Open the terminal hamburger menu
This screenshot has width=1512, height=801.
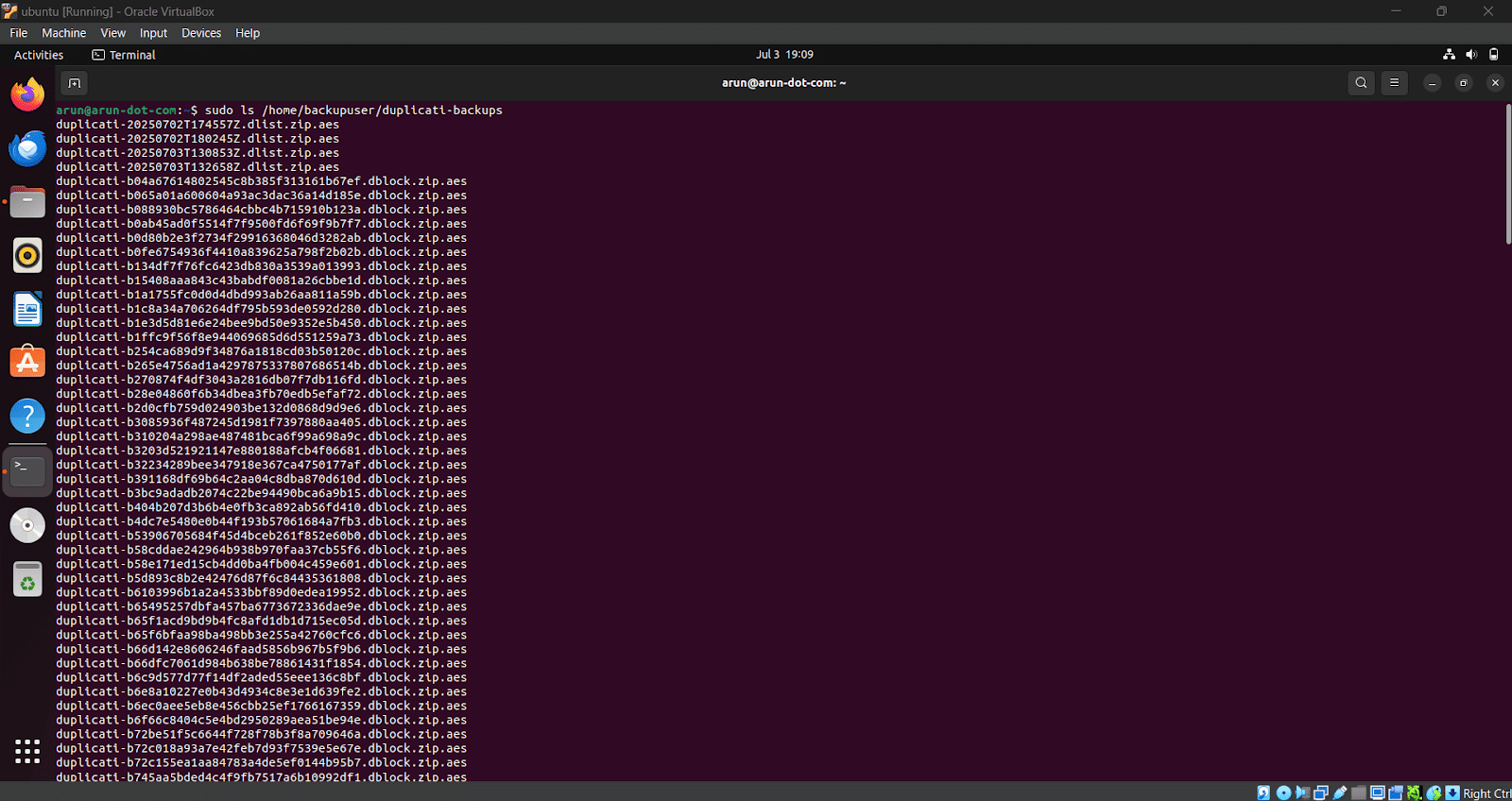click(x=1394, y=83)
